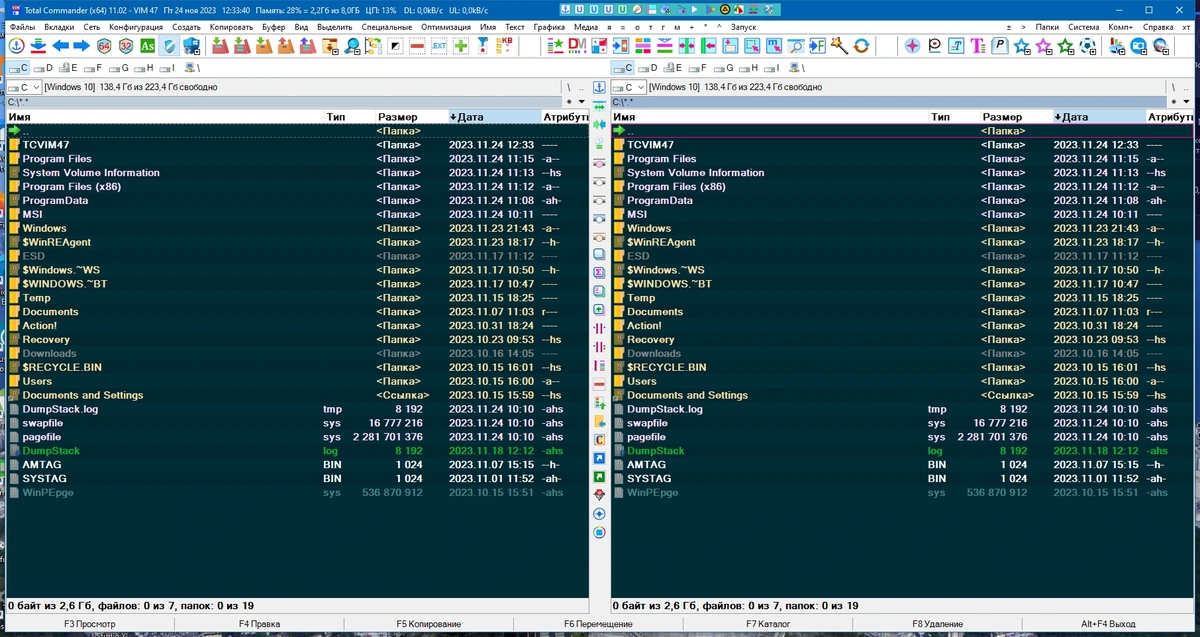
Task: Click the orange C icon in middle bar
Action: click(x=599, y=439)
